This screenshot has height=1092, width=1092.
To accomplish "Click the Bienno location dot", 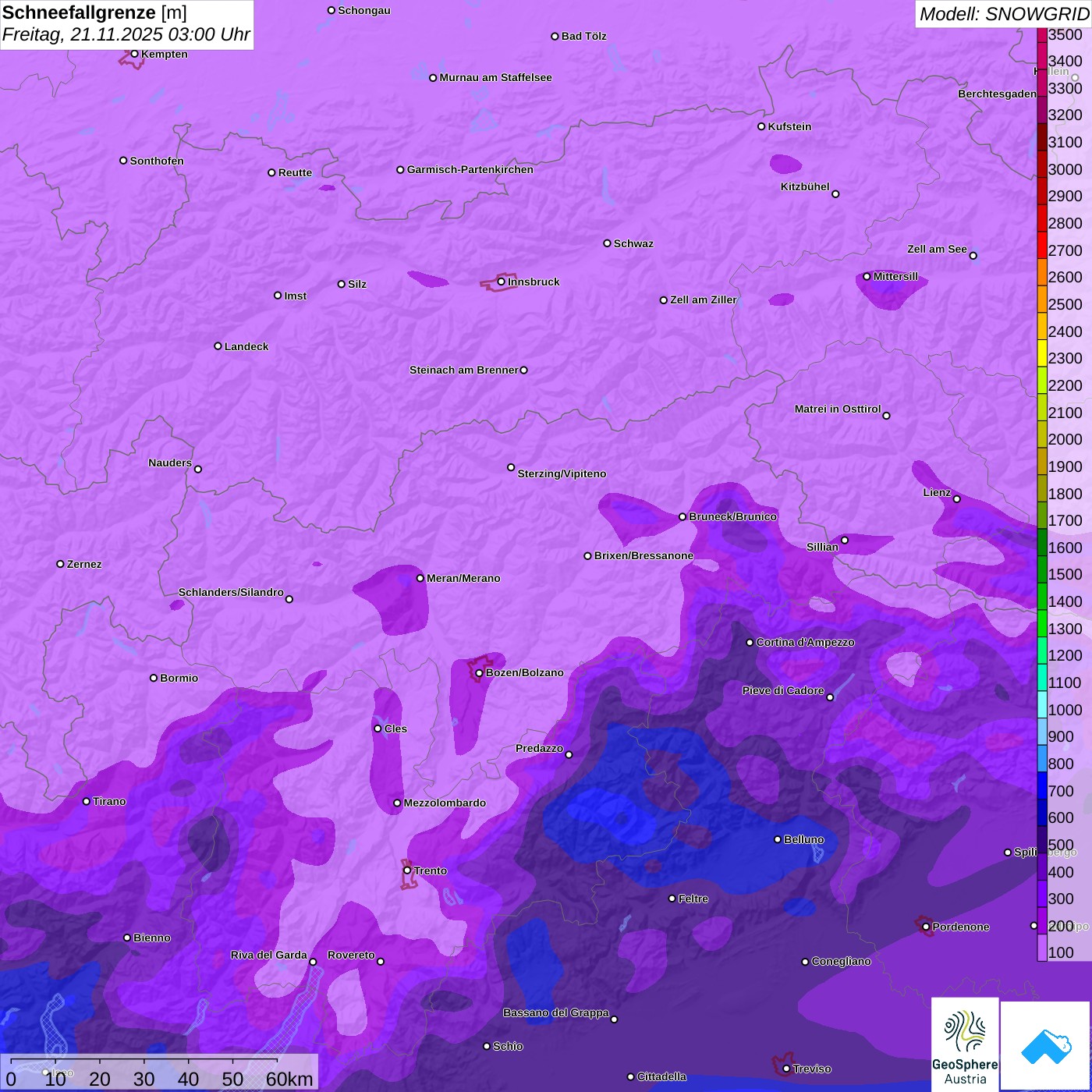I will 127,938.
